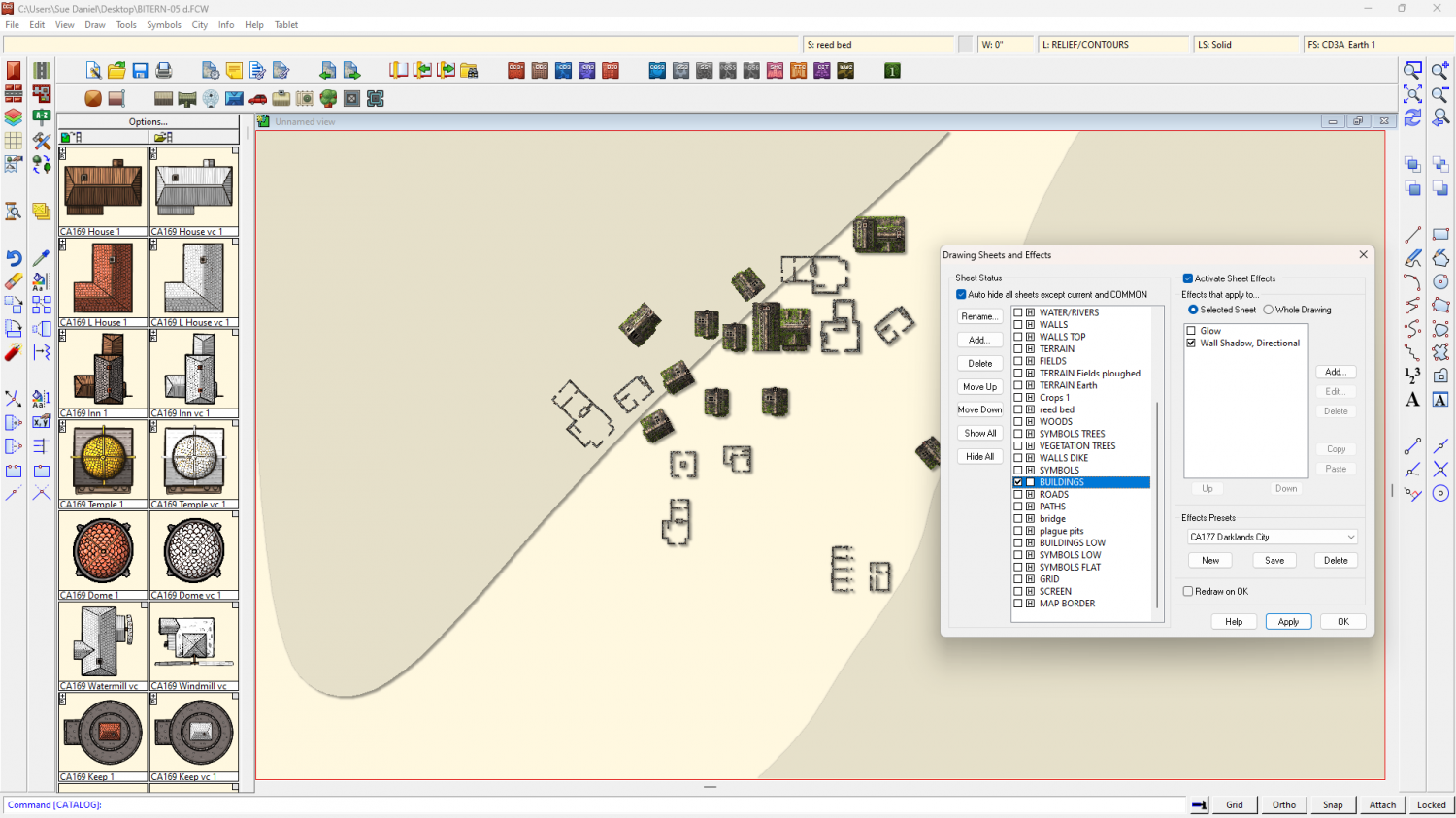
Task: Toggle the Snap status bar button
Action: [1333, 804]
